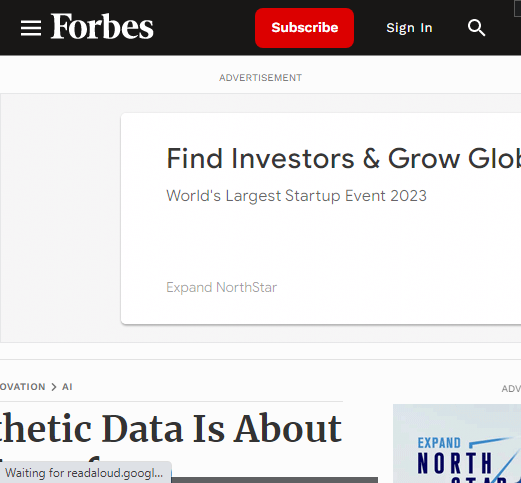Go to the AI category breadcrumb
This screenshot has width=521, height=483.
click(x=67, y=387)
